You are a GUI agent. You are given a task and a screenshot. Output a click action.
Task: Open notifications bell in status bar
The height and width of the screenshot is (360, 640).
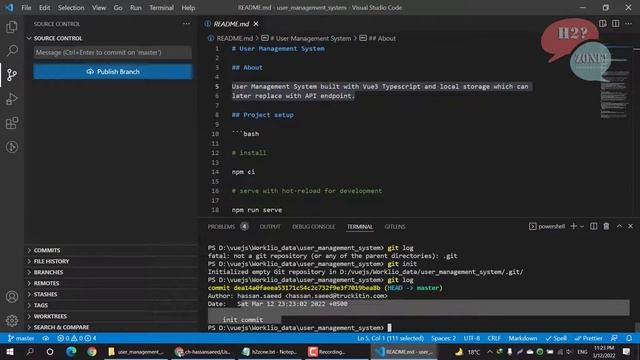(x=629, y=338)
